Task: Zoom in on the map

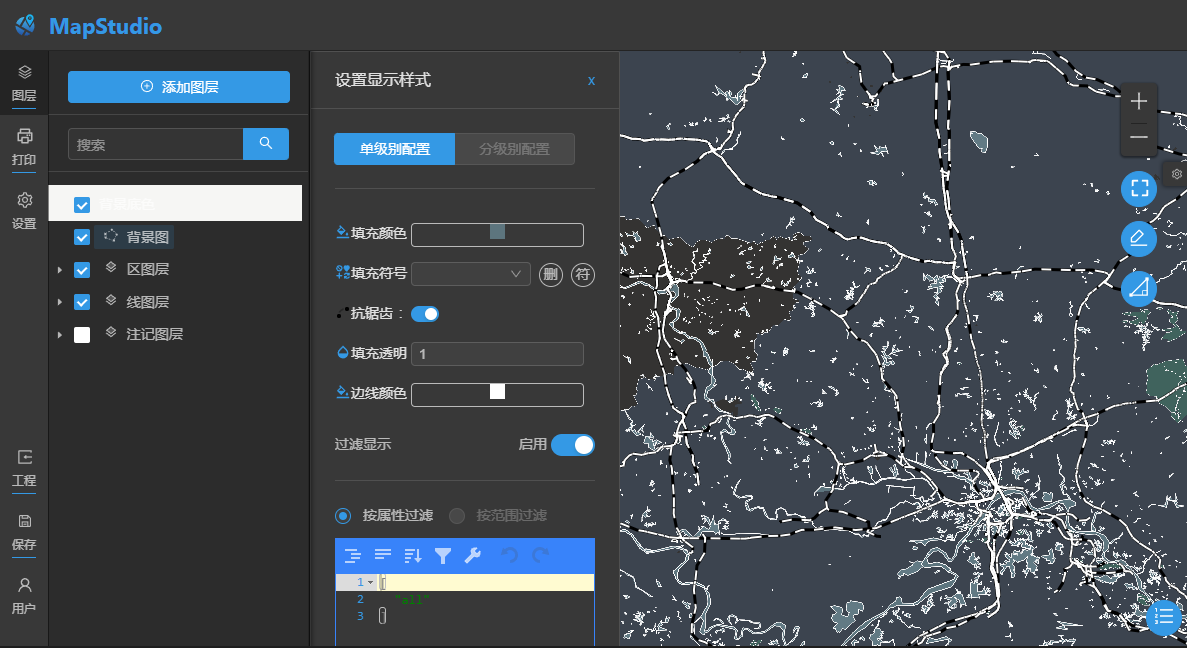Action: point(1139,101)
